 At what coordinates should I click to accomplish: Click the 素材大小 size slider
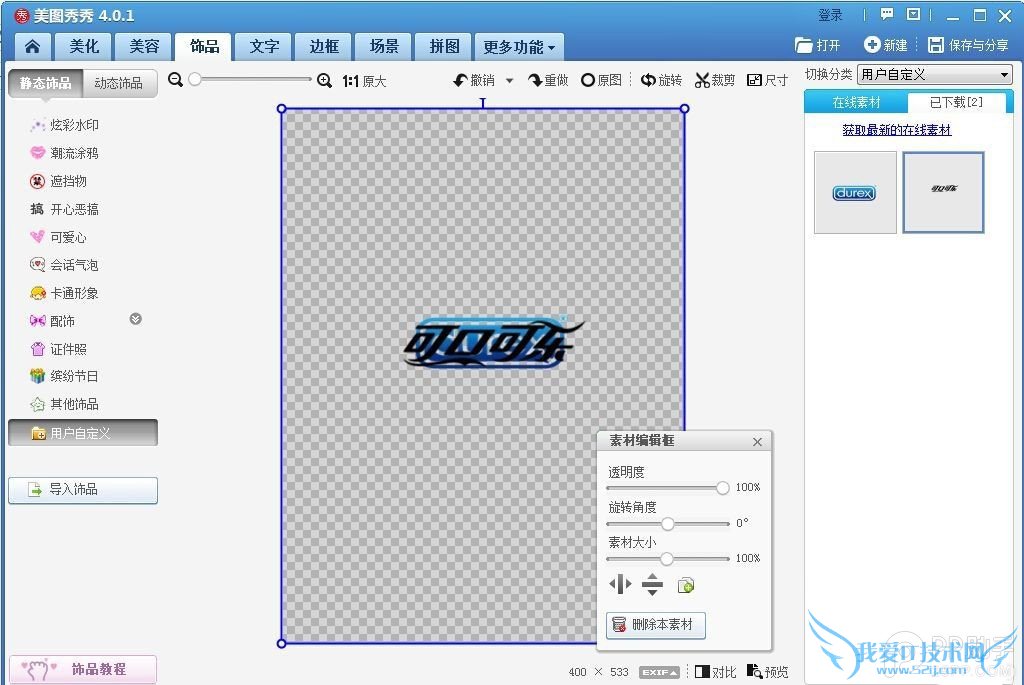(x=667, y=559)
